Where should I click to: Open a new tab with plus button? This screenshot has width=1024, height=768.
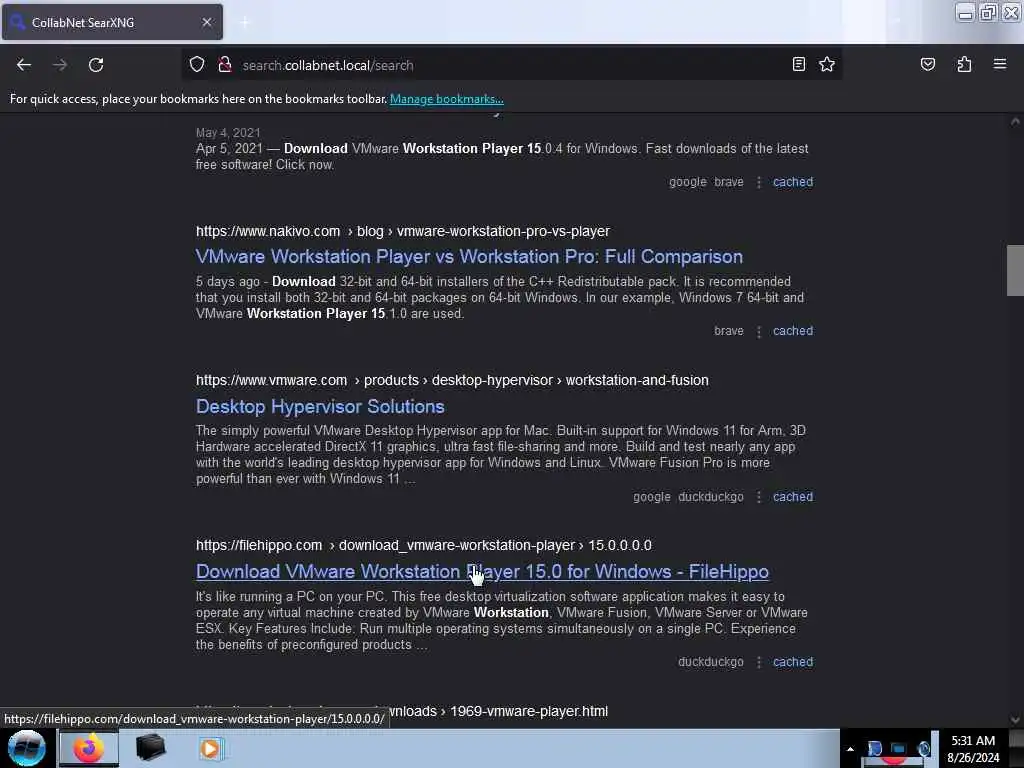[x=245, y=22]
